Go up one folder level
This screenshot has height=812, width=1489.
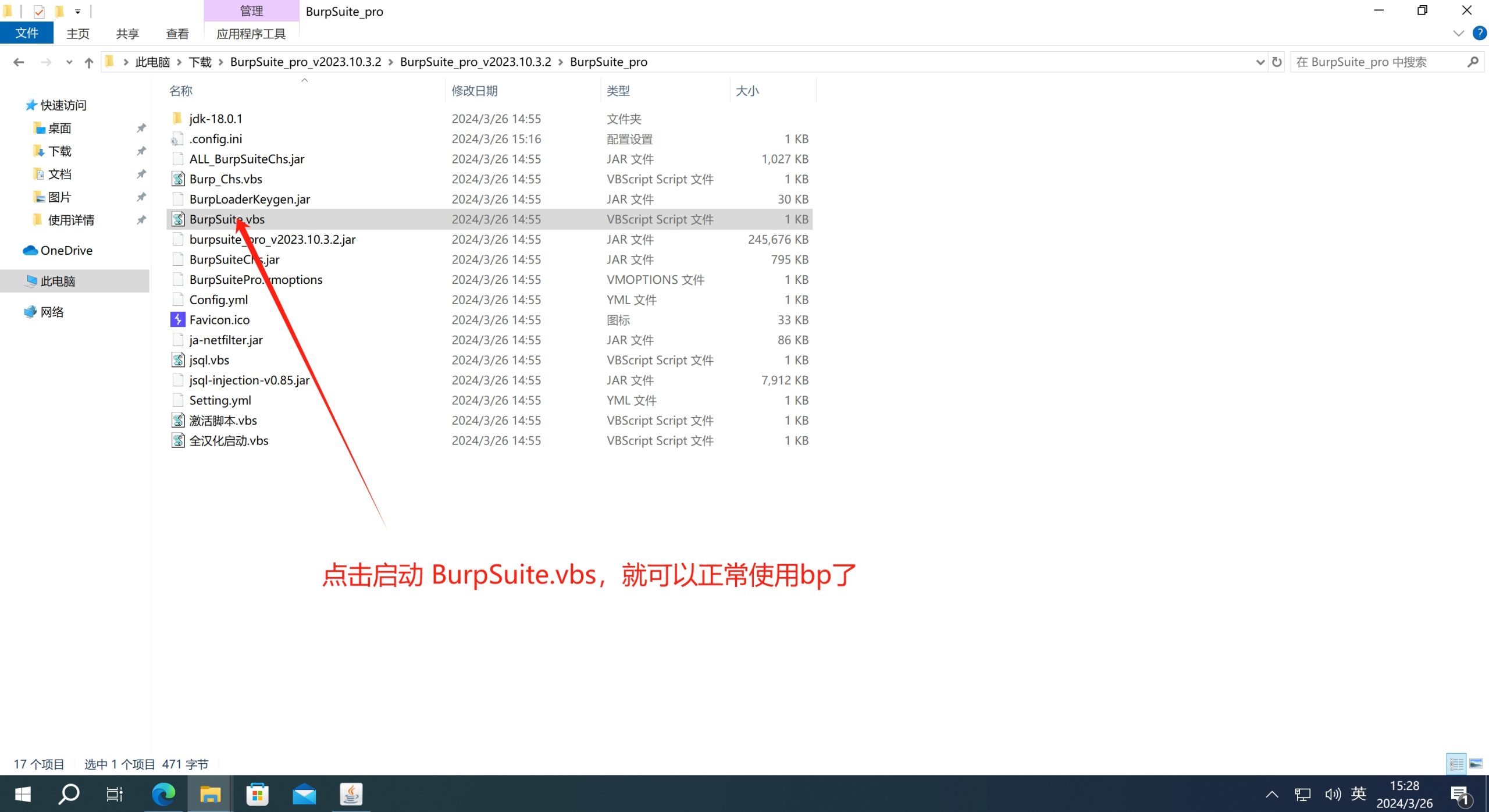88,62
